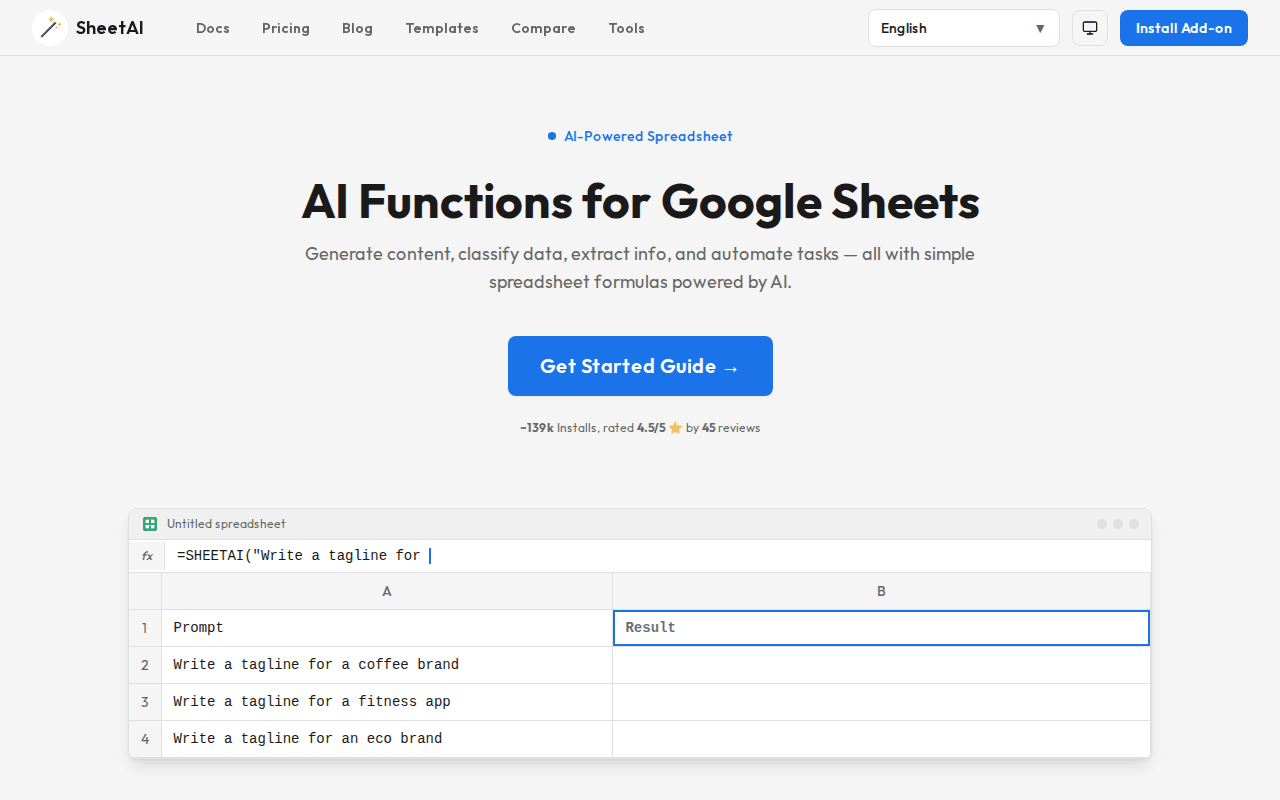The image size is (1280, 800).
Task: Click the SheetAI magic wand logo
Action: tap(50, 28)
